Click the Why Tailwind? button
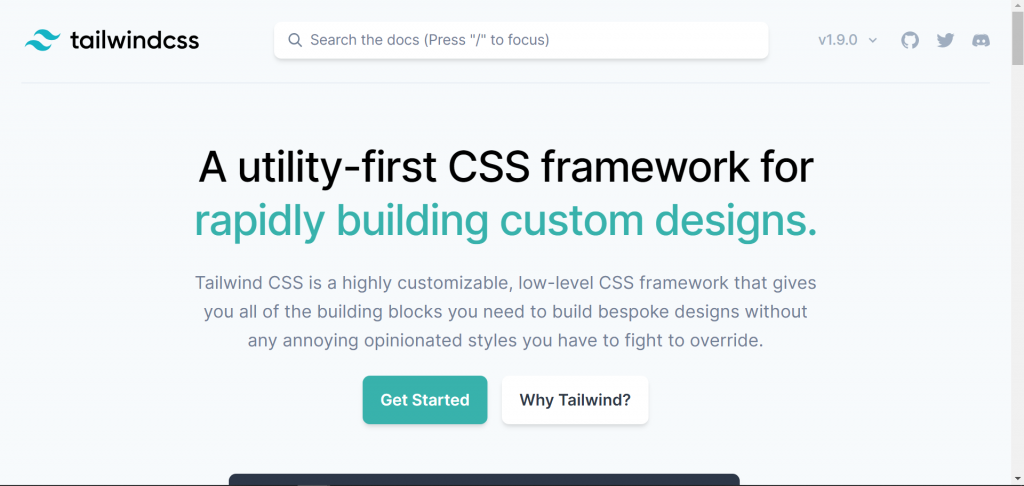The height and width of the screenshot is (486, 1024). 575,400
